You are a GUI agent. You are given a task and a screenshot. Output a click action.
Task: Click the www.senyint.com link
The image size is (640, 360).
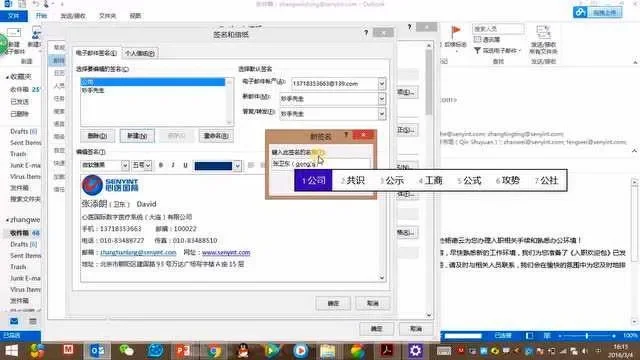coord(226,253)
